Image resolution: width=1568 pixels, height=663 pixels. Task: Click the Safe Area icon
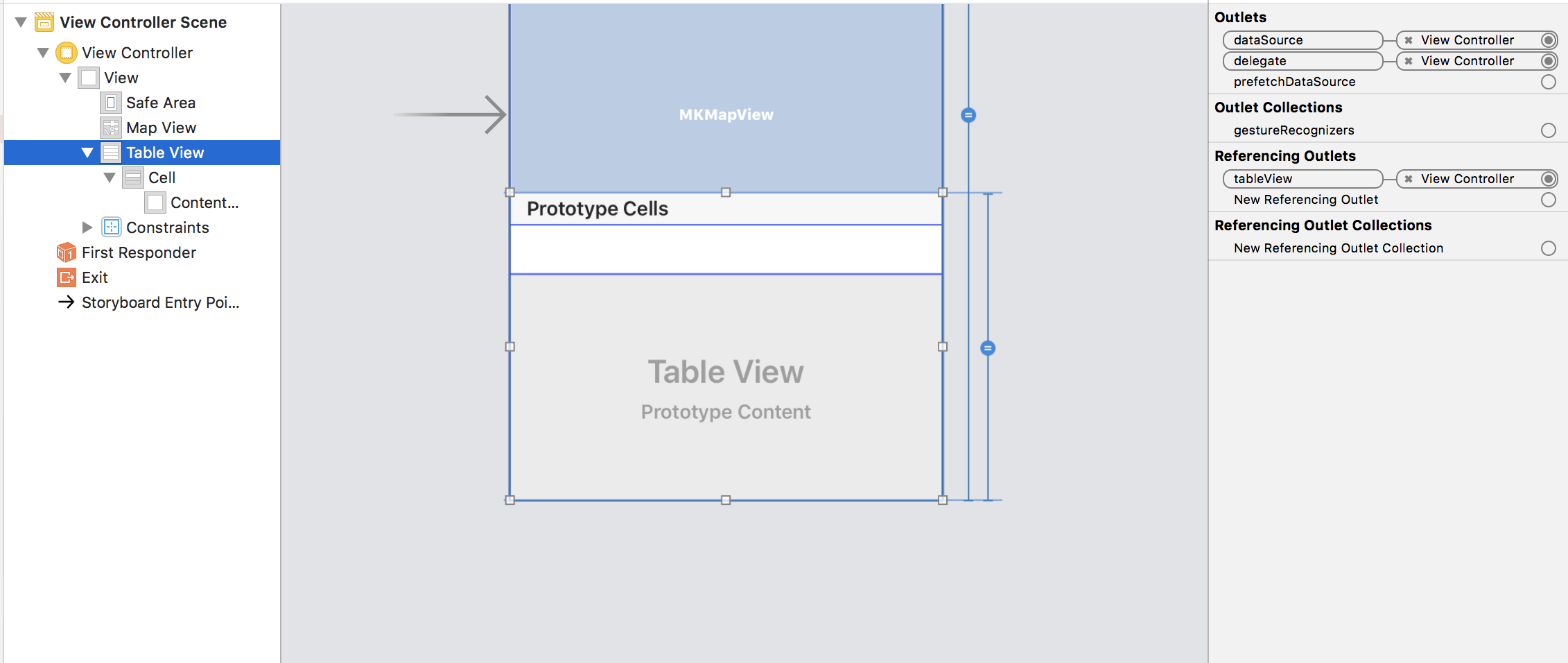tap(110, 103)
